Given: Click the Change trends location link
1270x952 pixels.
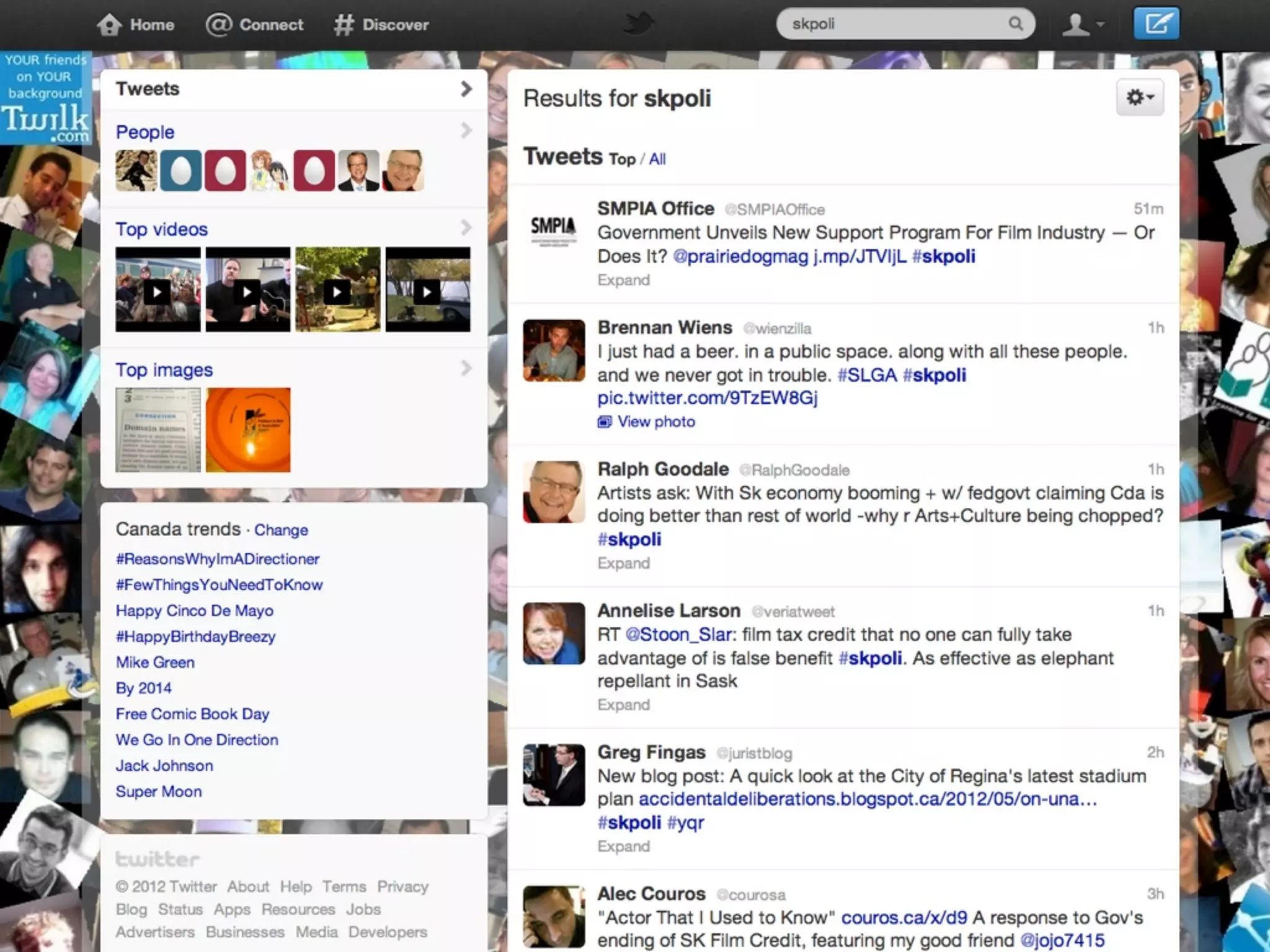Looking at the screenshot, I should tap(281, 531).
